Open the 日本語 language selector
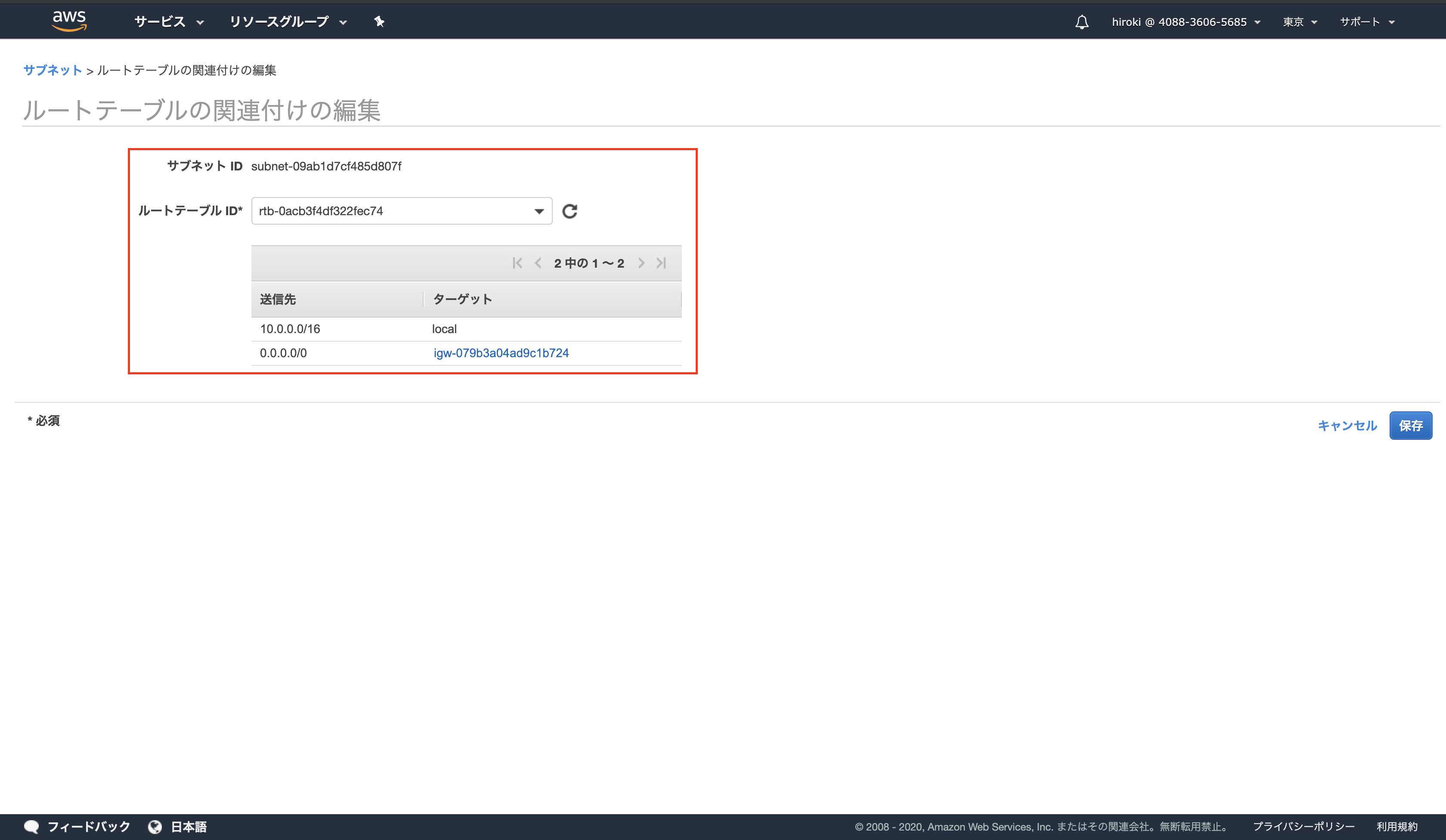The image size is (1446, 840). click(189, 826)
